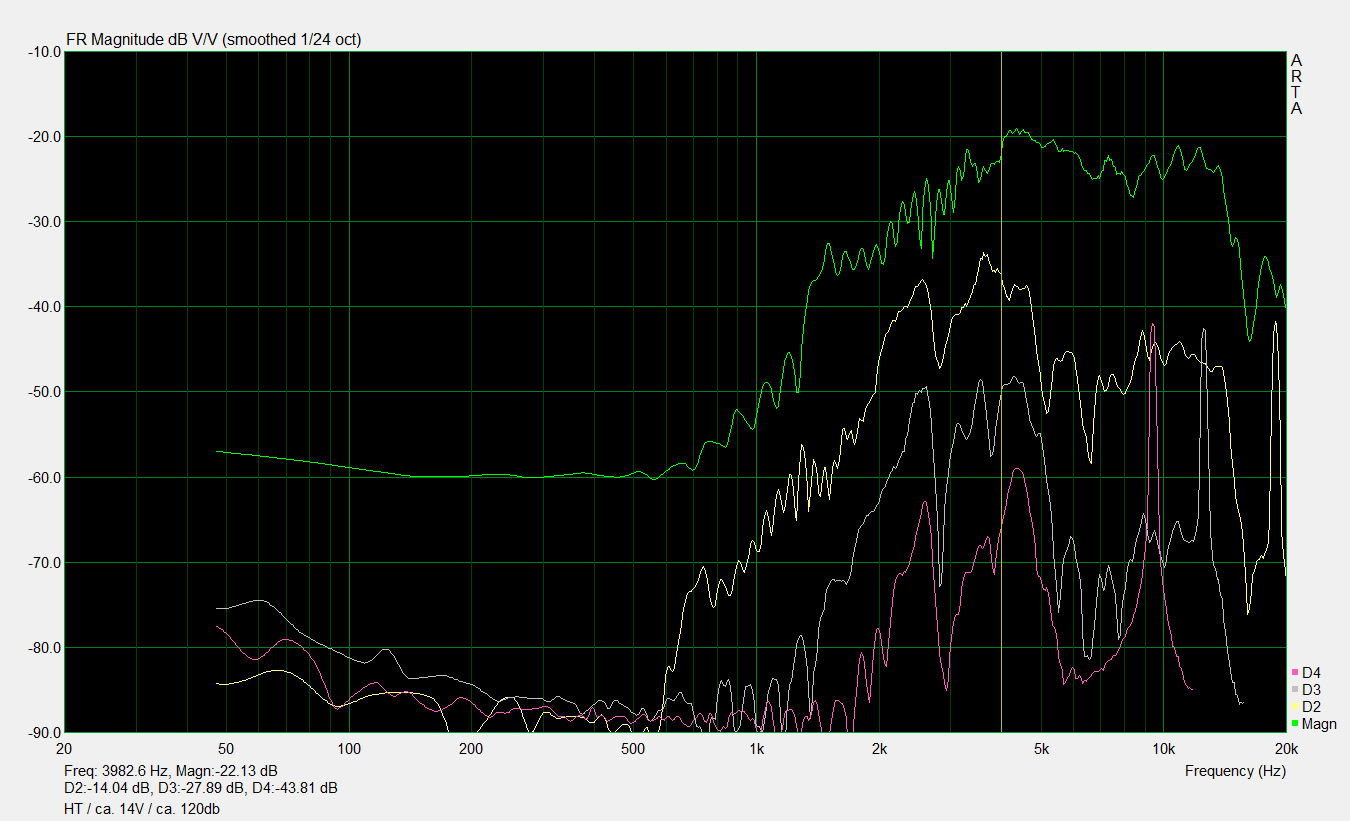Click the D2, D3, D4 distortion readout line

click(200, 788)
